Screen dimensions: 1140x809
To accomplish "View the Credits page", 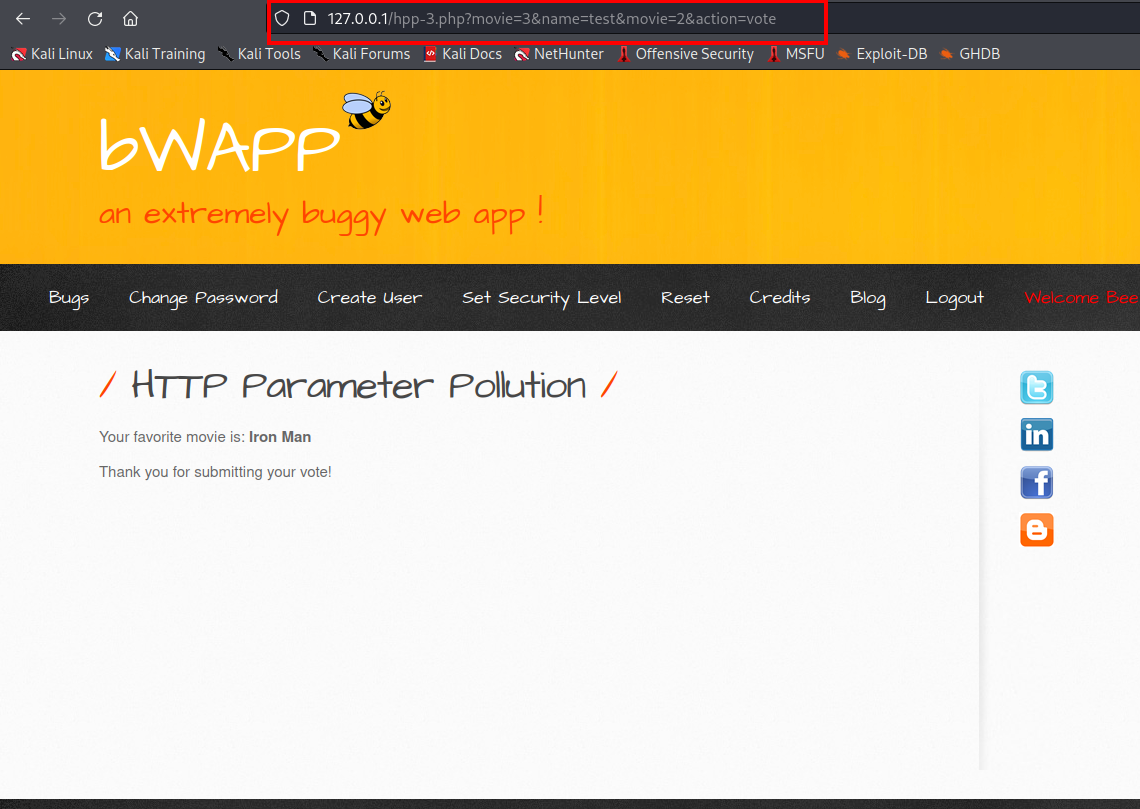I will coord(779,298).
